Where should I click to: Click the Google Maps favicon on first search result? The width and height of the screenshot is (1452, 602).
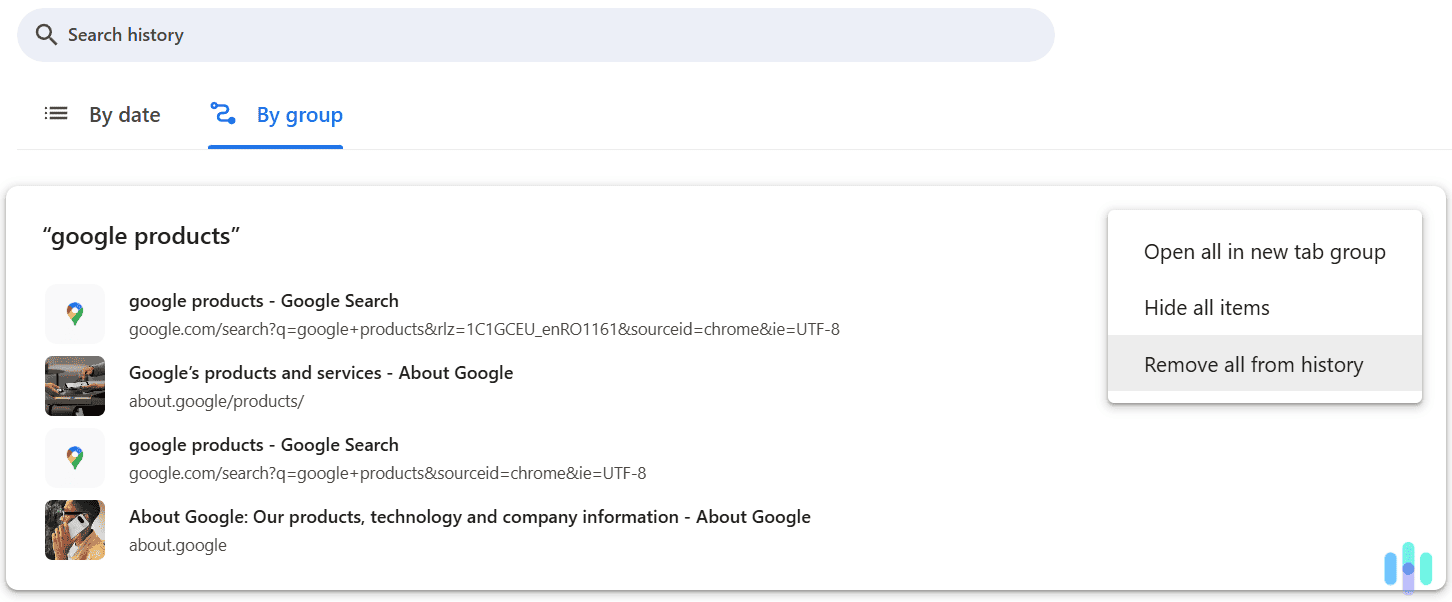point(75,313)
